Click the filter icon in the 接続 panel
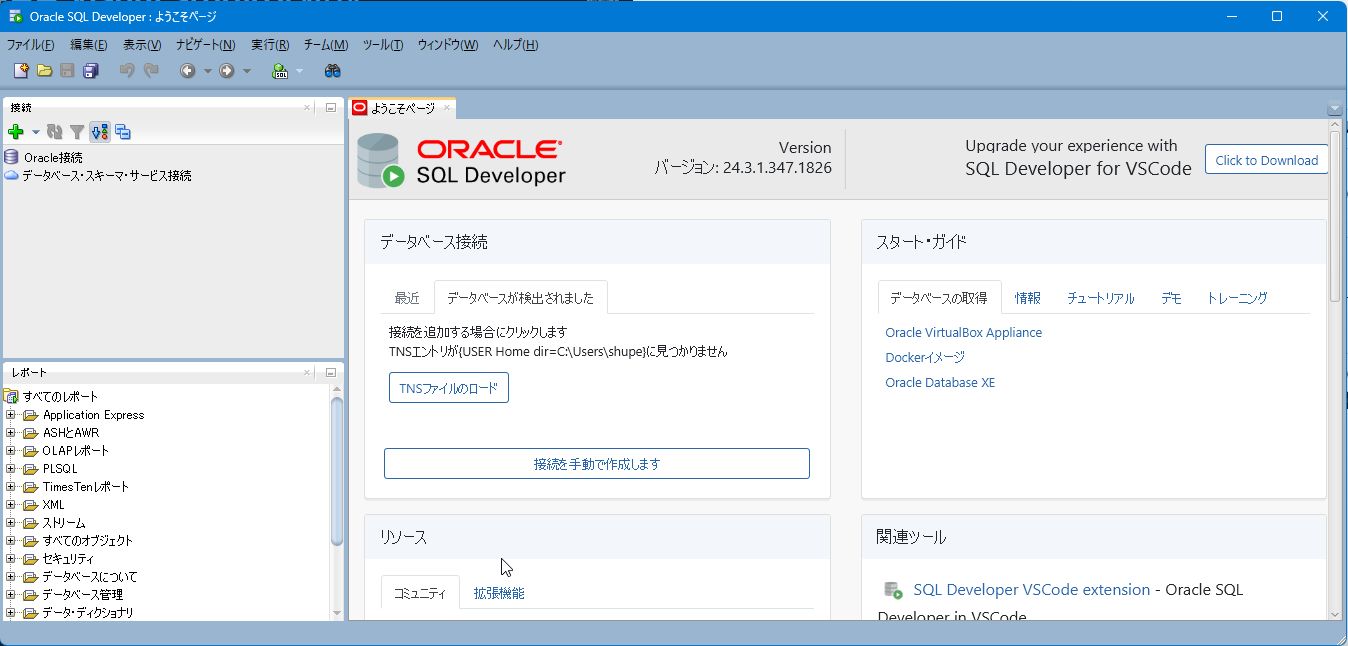 tap(77, 131)
